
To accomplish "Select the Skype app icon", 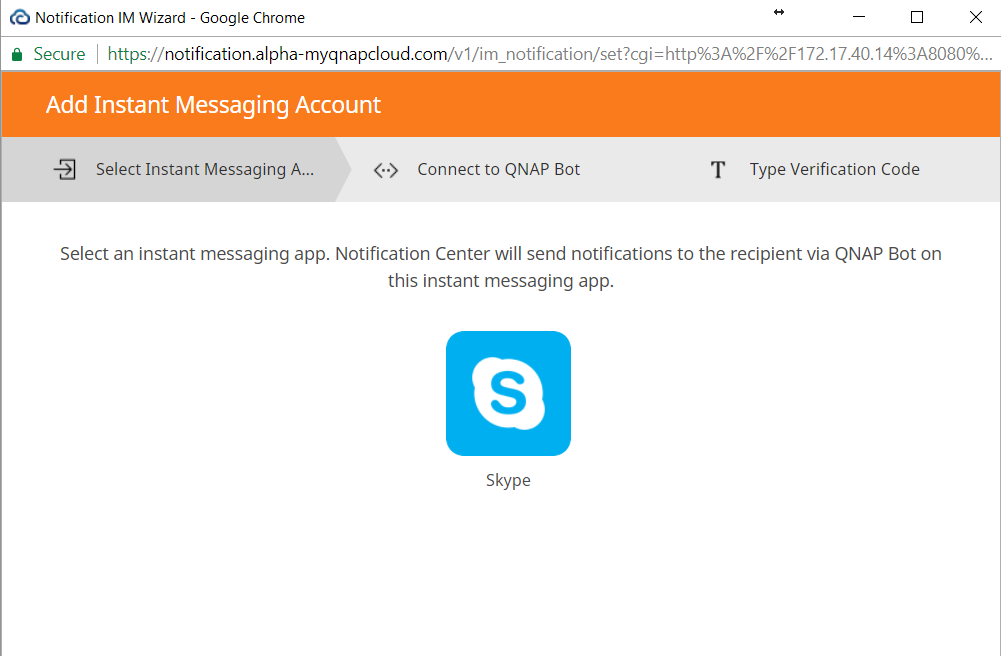I will pos(508,393).
